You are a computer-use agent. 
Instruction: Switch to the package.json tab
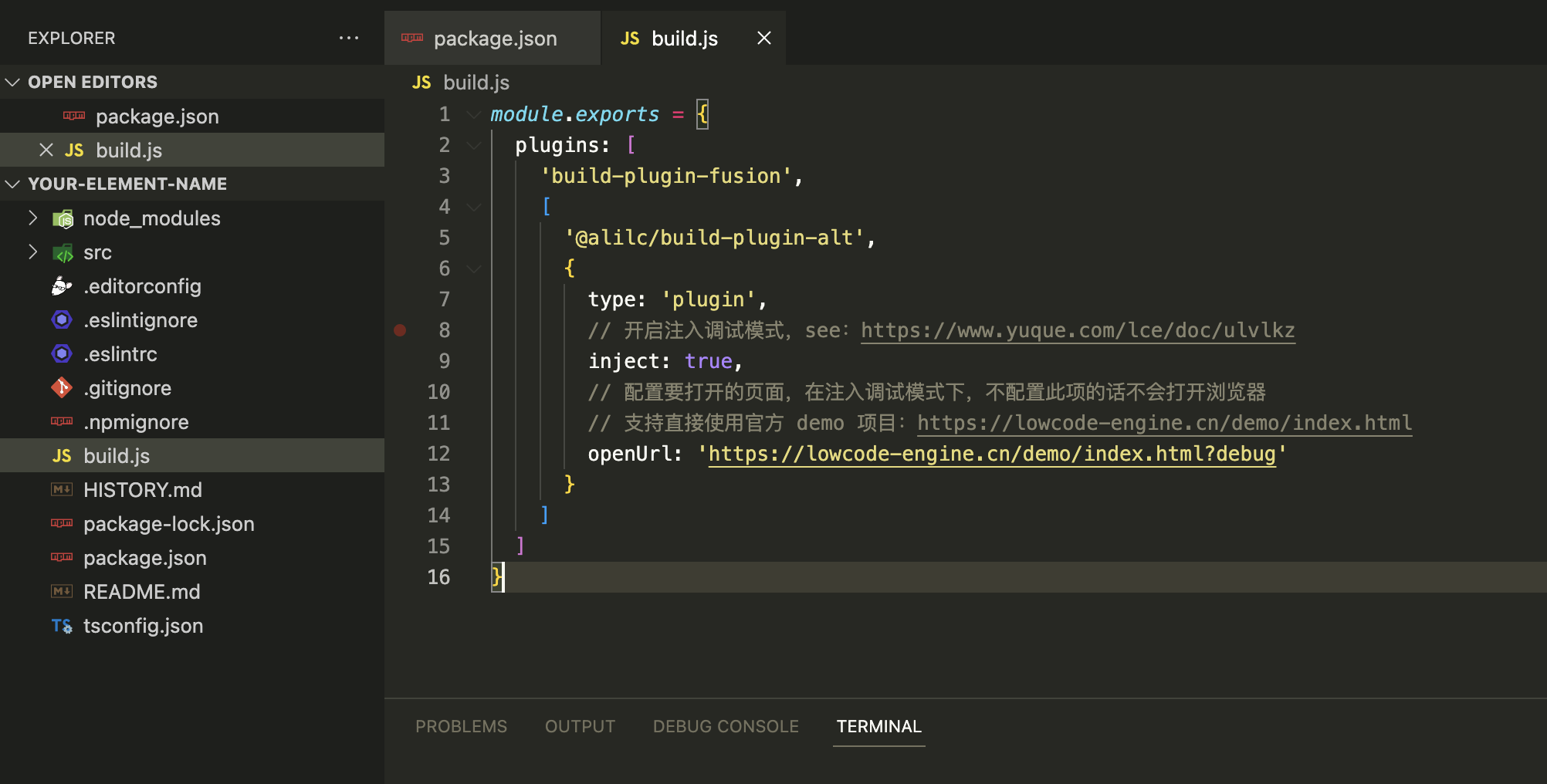click(x=495, y=38)
